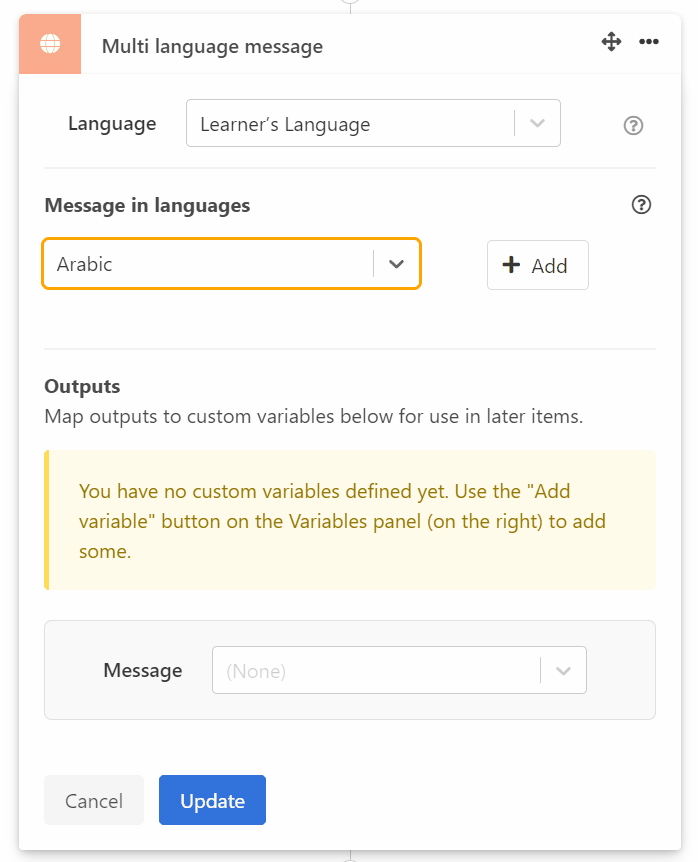Open the Learner's Language dropdown

tap(537, 123)
